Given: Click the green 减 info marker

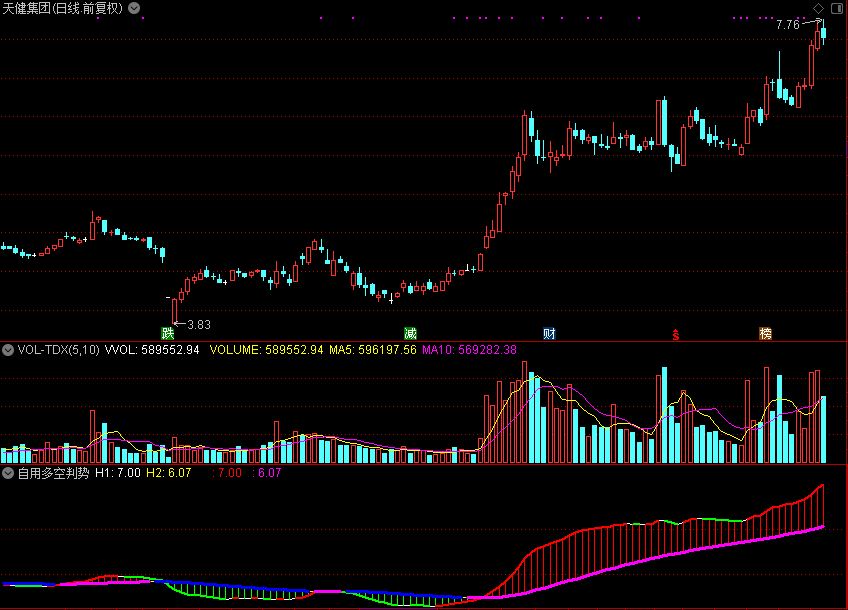Looking at the screenshot, I should pyautogui.click(x=410, y=334).
